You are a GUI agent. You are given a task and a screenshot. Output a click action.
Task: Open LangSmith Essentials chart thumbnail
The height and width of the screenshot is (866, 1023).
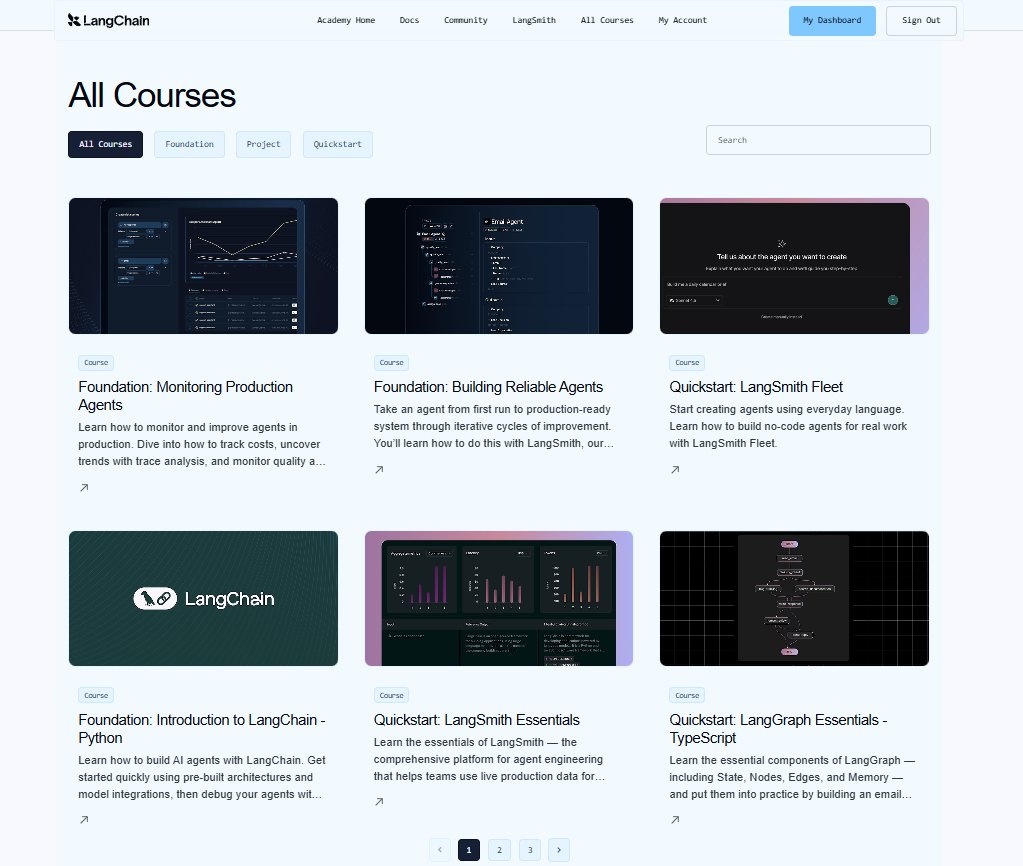(499, 598)
